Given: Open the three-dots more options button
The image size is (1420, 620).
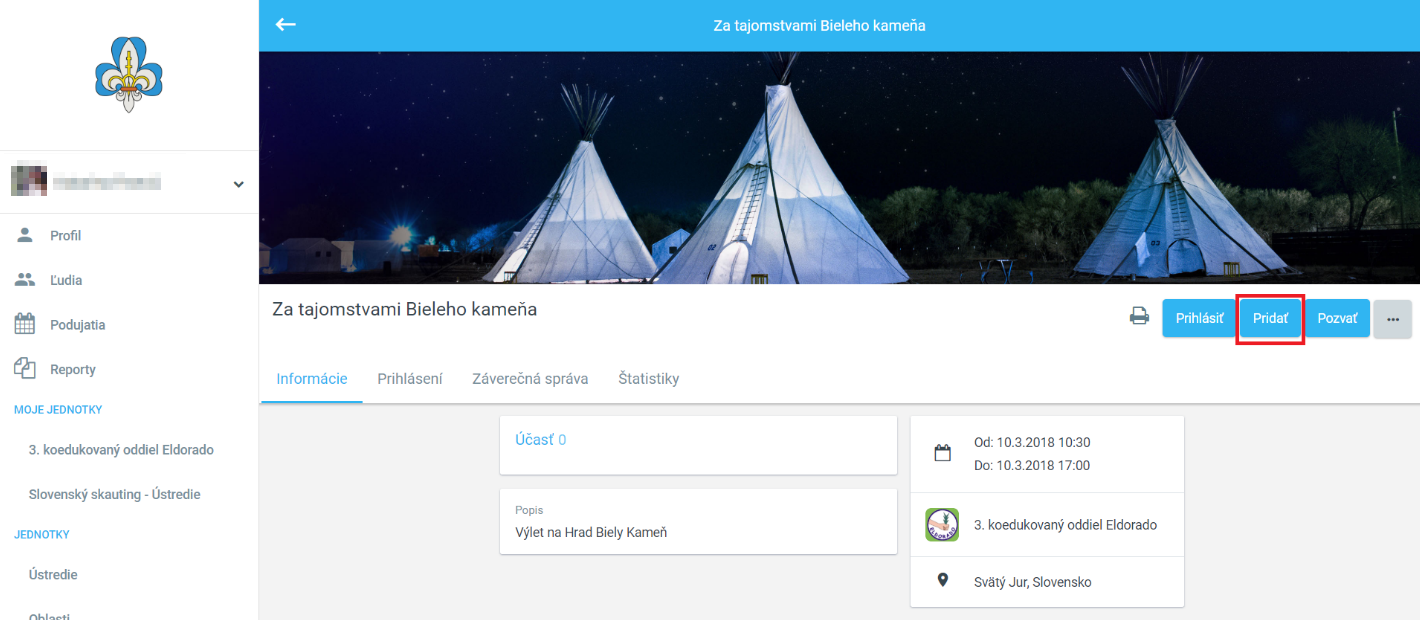Looking at the screenshot, I should coord(1392,319).
